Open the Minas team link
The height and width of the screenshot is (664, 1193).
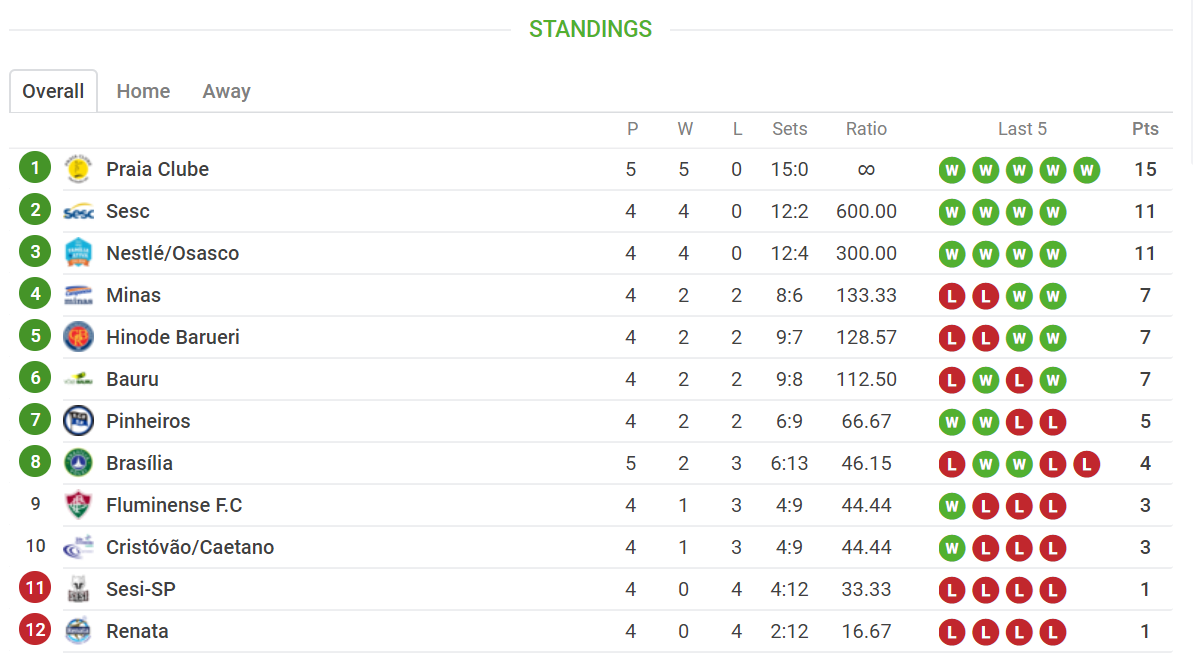coord(133,295)
